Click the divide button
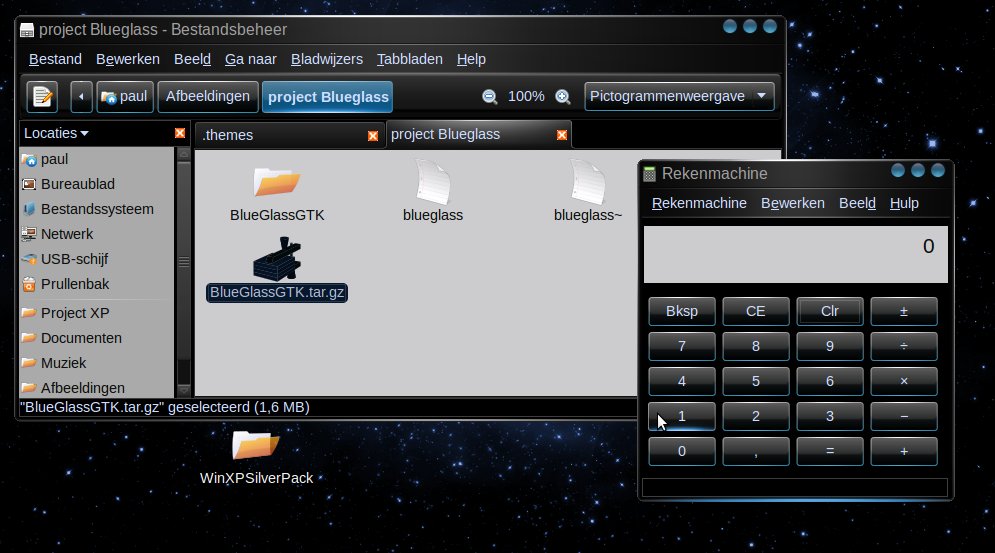The image size is (995, 553). point(904,346)
